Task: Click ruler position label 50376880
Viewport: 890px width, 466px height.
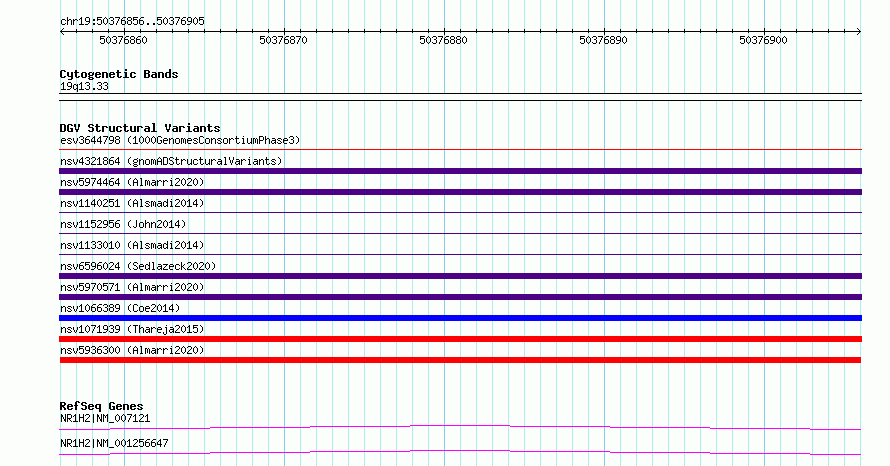Action: (443, 40)
